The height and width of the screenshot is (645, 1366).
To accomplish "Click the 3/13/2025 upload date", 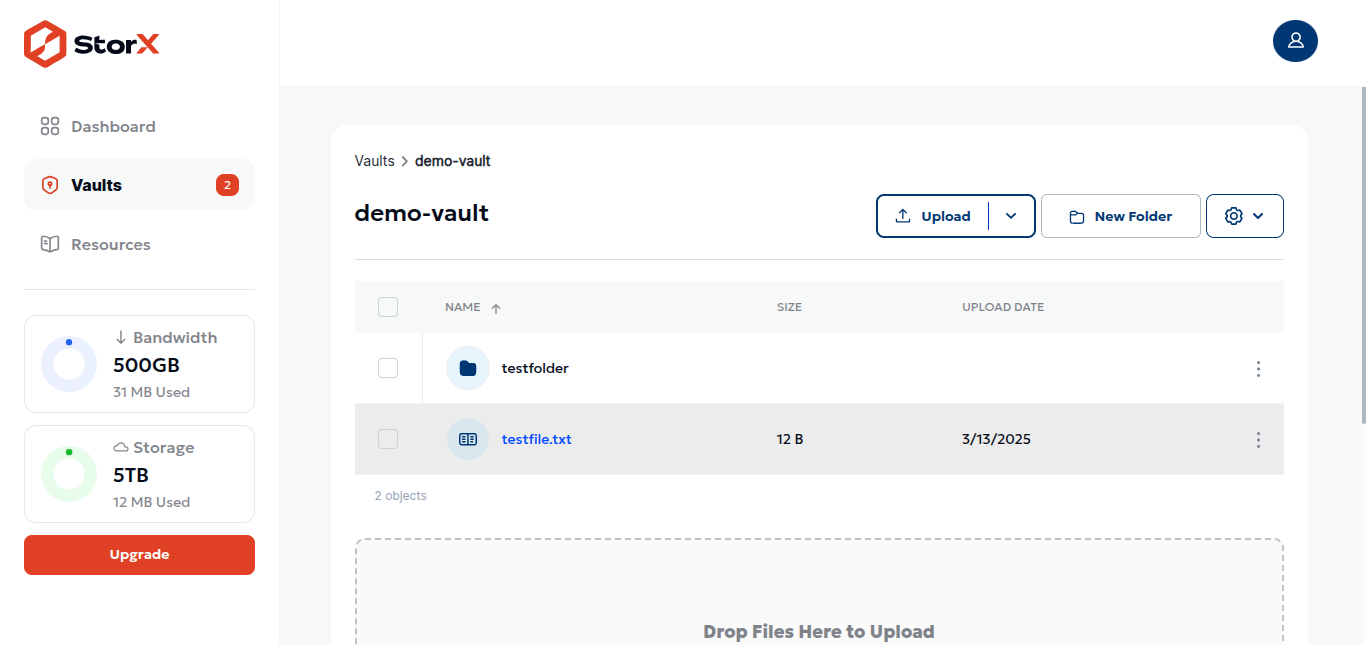I will [996, 439].
